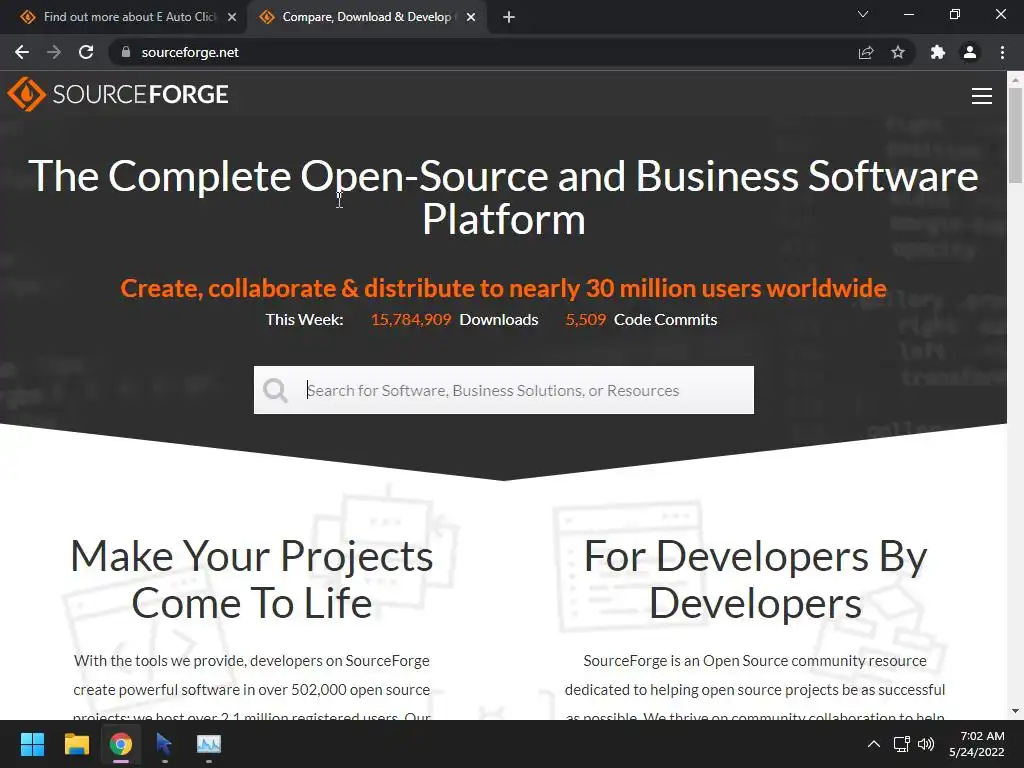The height and width of the screenshot is (768, 1024).
Task: Close the Compare, Download & Develop tab
Action: [x=471, y=17]
